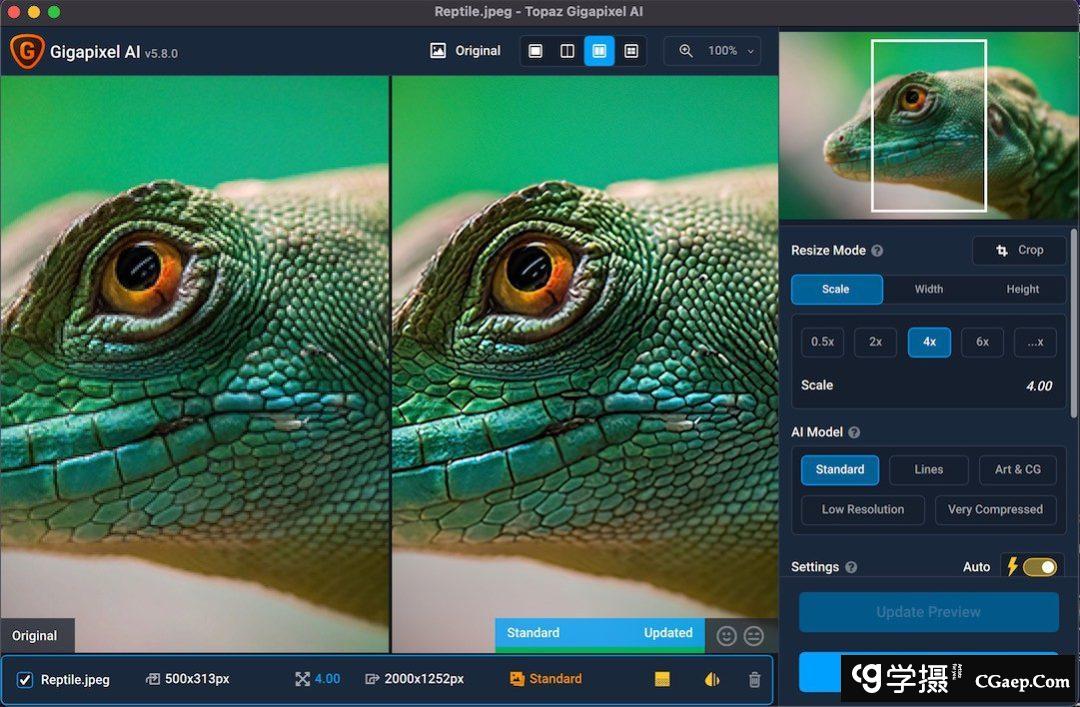Open the custom ...x scale option
The image size is (1080, 707).
pyautogui.click(x=1034, y=342)
